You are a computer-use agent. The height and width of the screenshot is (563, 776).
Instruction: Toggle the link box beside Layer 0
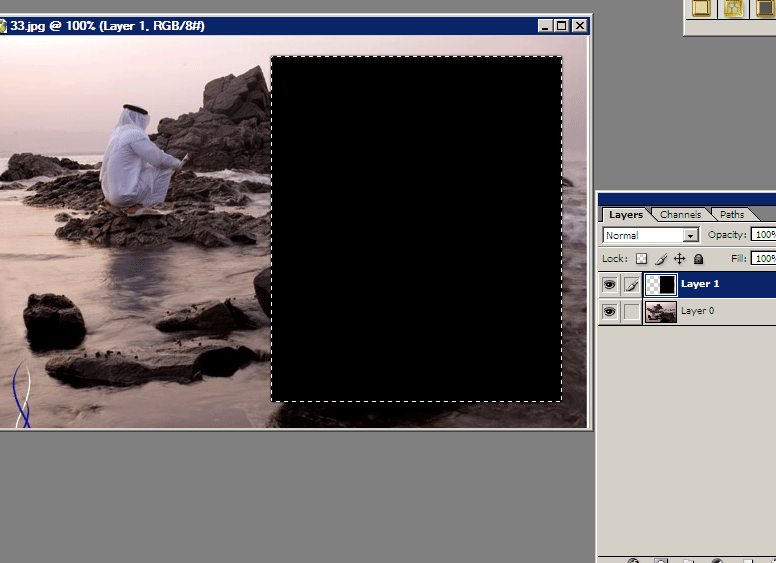point(631,312)
